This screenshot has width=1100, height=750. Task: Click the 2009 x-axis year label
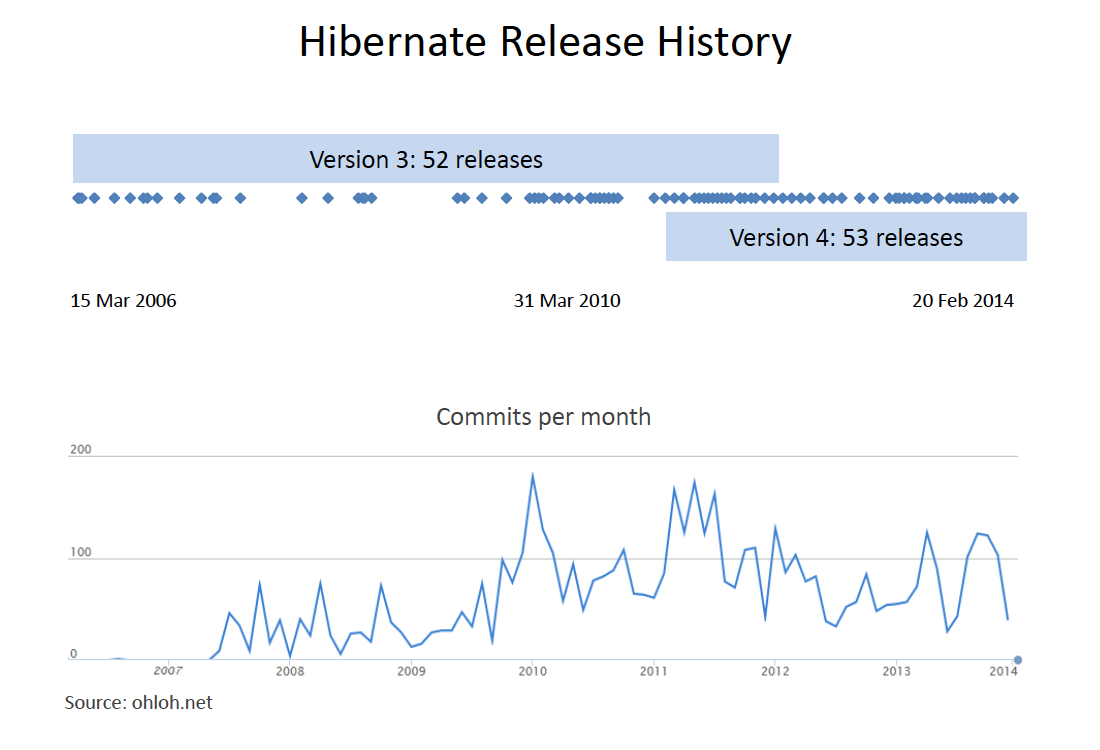coord(411,671)
